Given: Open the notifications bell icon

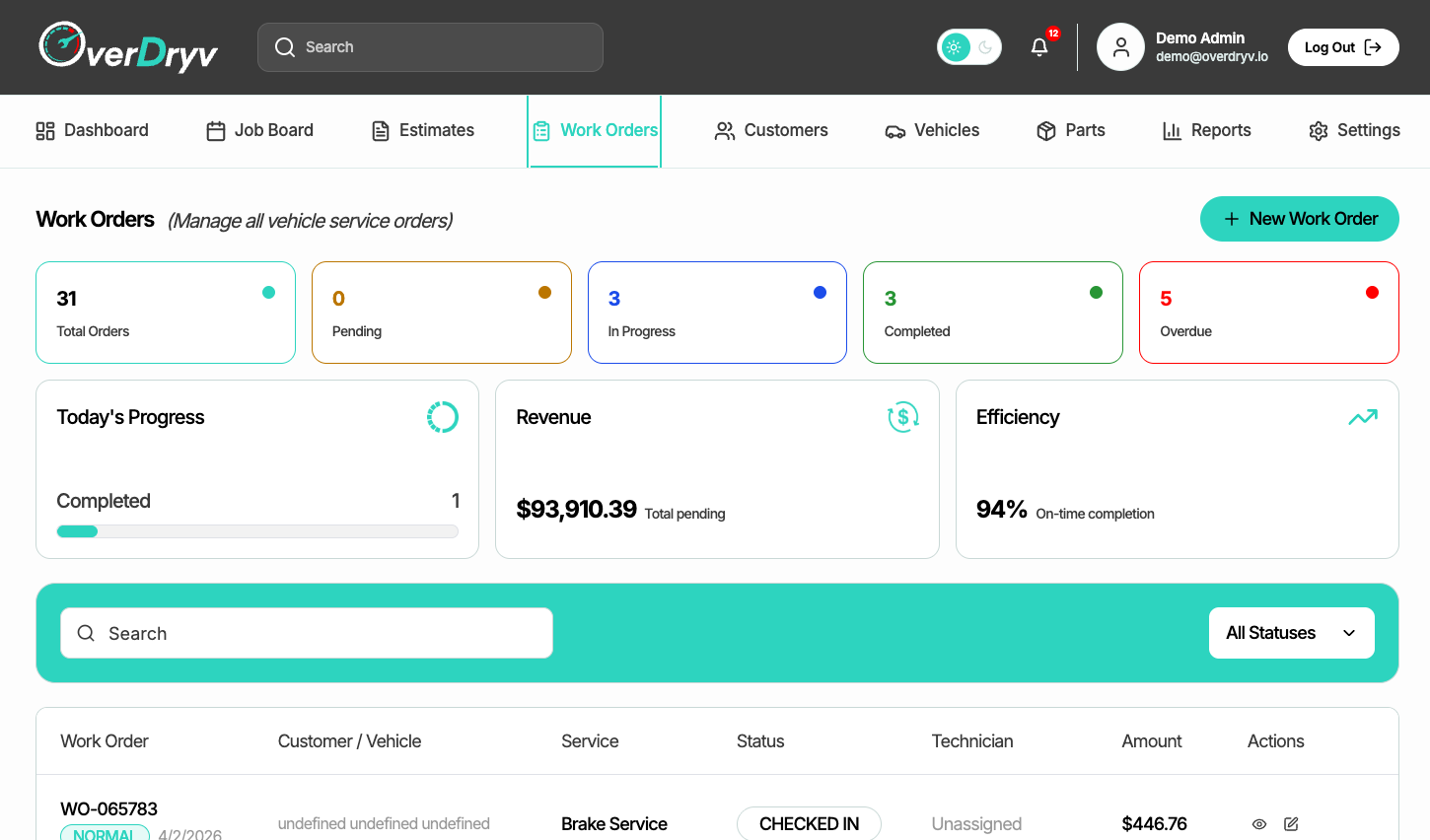Looking at the screenshot, I should point(1039,47).
